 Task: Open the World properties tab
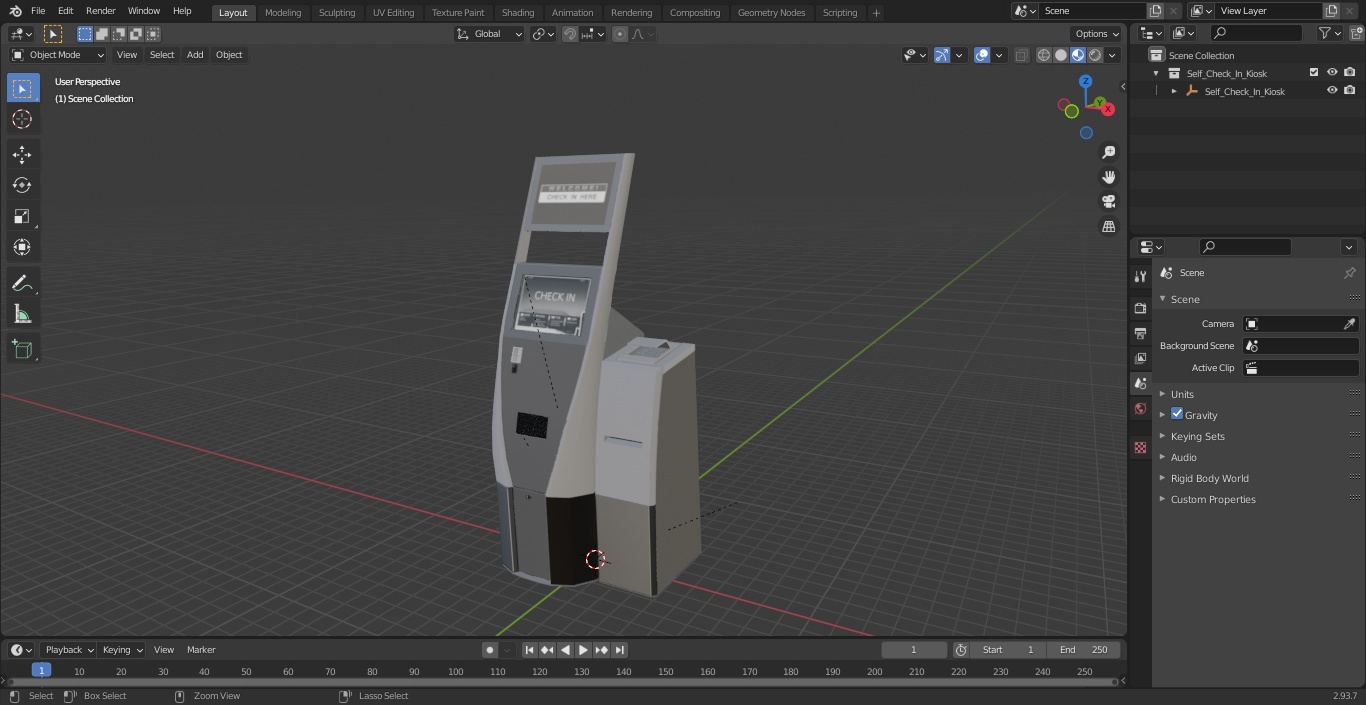click(1140, 408)
